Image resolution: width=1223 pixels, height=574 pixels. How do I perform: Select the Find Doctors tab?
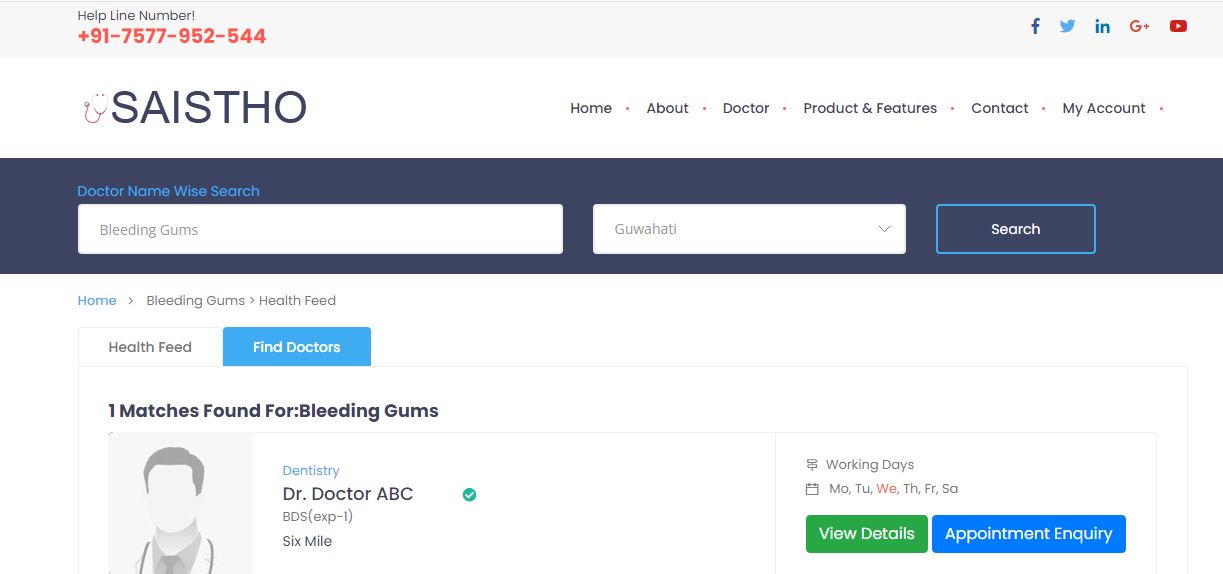[296, 347]
